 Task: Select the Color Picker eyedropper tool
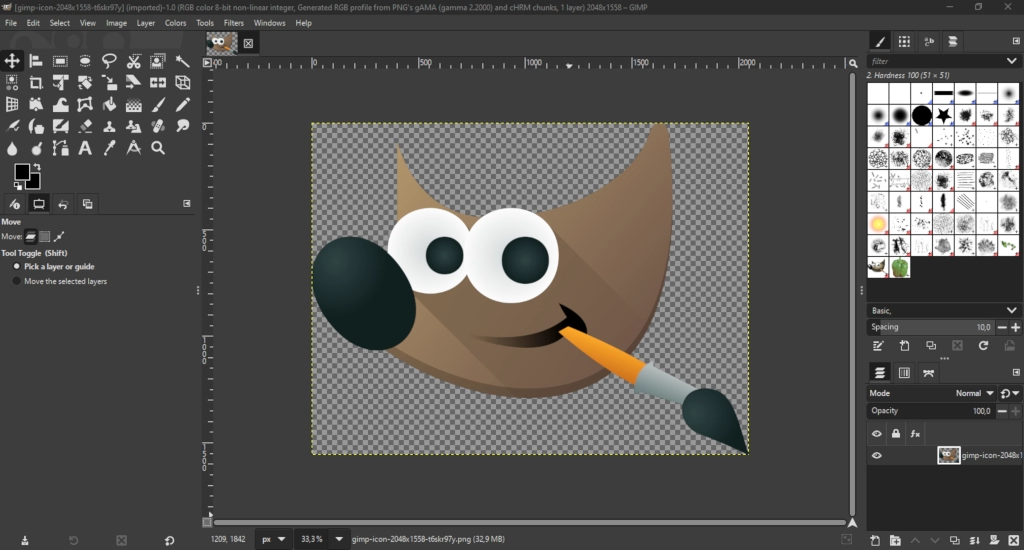click(x=109, y=148)
